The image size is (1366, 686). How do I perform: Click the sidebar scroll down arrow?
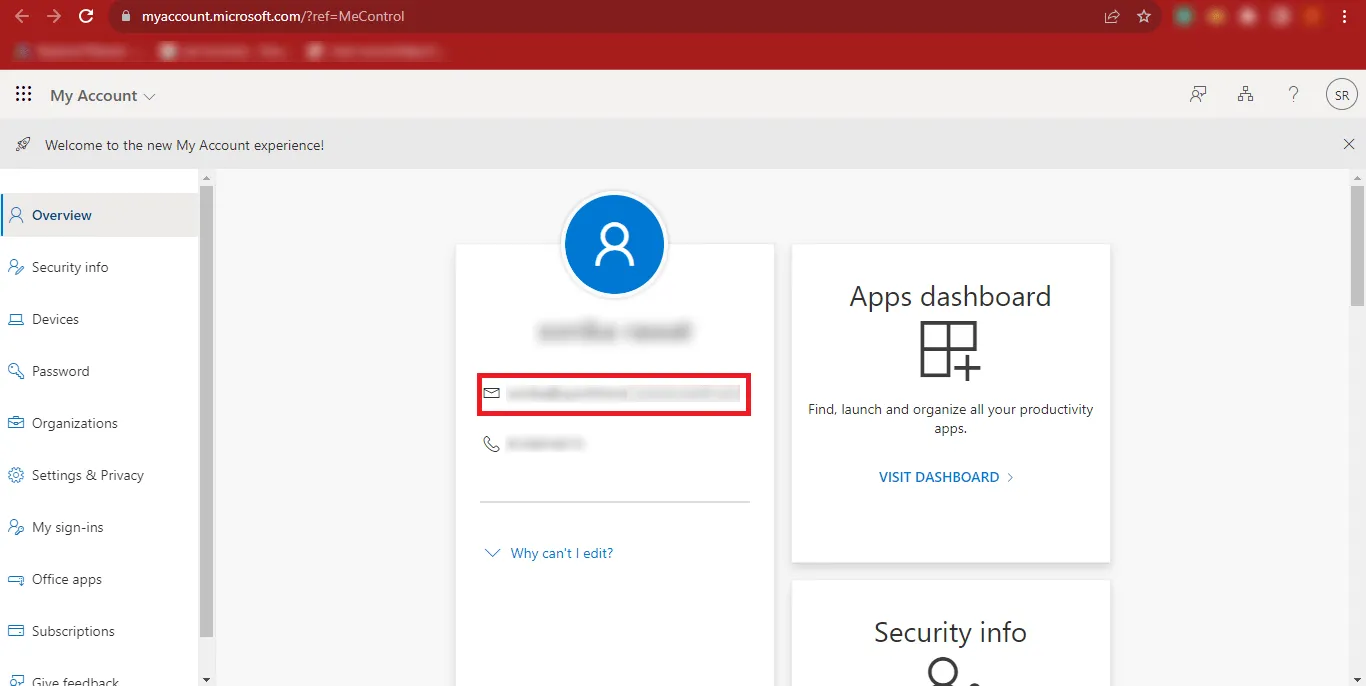tap(206, 678)
